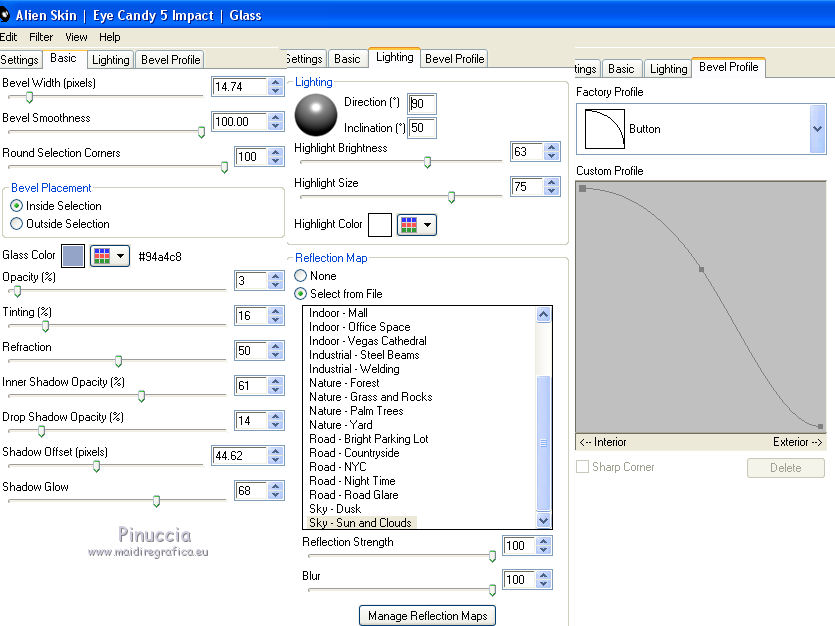Select the Inside Selection radio button
This screenshot has width=835, height=626.
(x=17, y=206)
